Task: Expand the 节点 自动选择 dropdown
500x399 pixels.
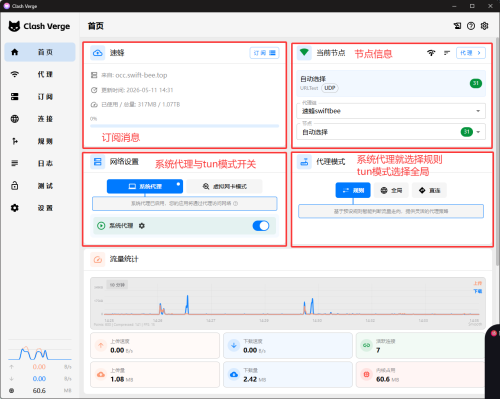Action: coord(391,132)
